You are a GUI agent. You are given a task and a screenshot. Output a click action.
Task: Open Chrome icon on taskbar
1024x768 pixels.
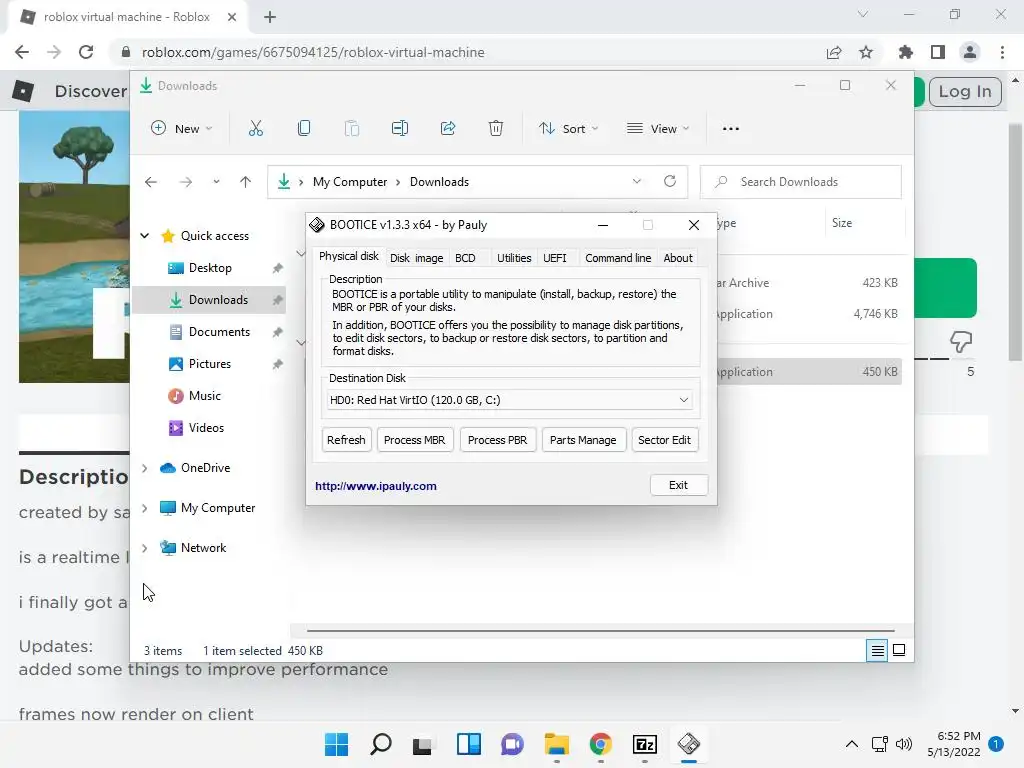point(601,744)
